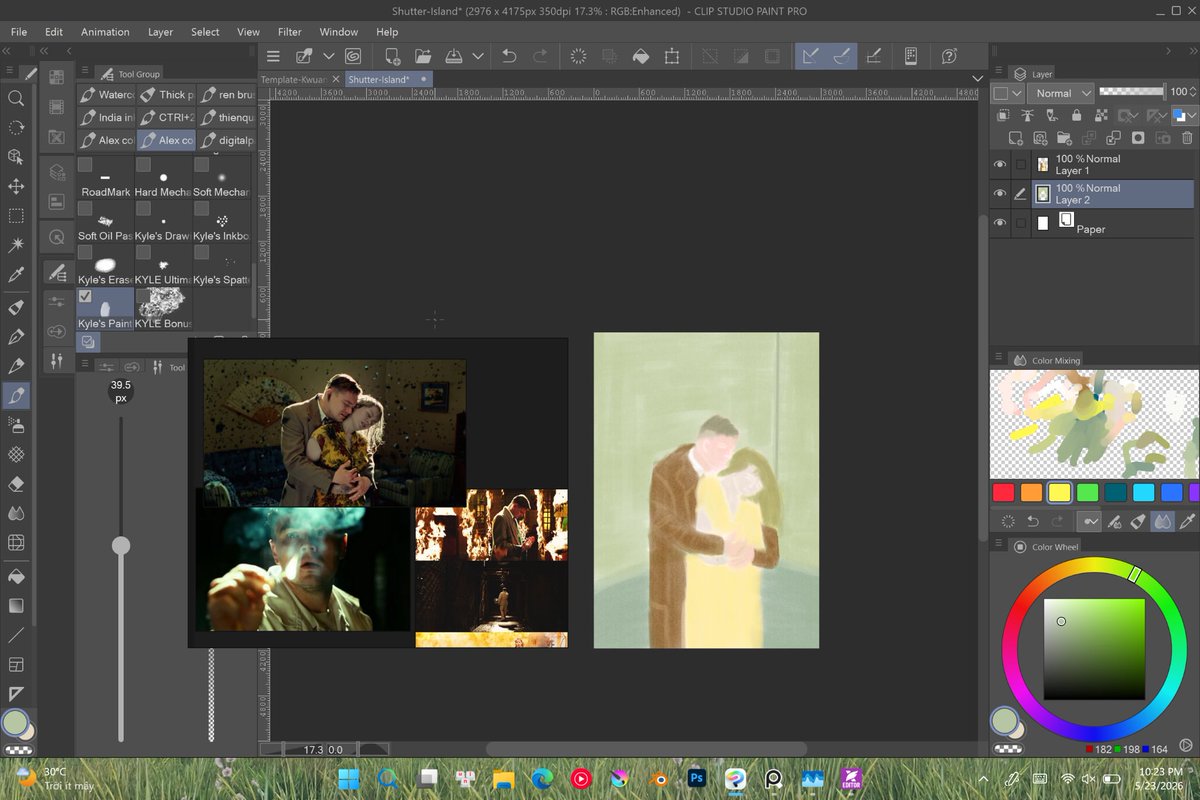Select the Fill bucket tool in left toolbar
This screenshot has height=800, width=1200.
[16, 577]
